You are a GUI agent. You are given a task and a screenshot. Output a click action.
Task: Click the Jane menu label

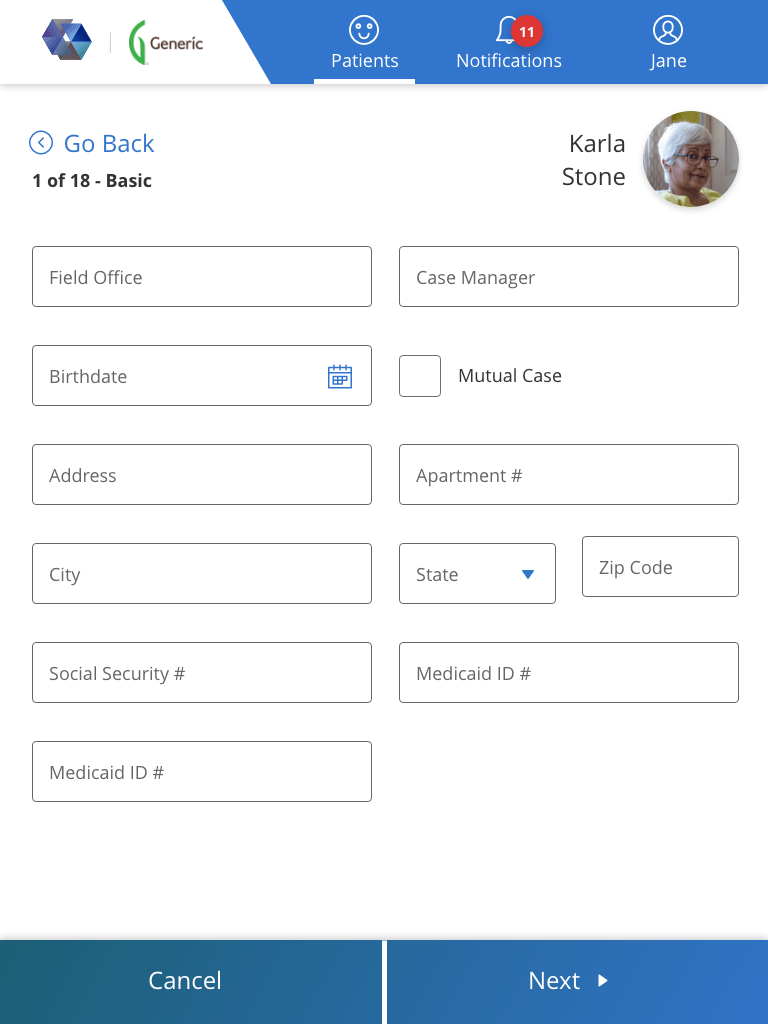[668, 61]
